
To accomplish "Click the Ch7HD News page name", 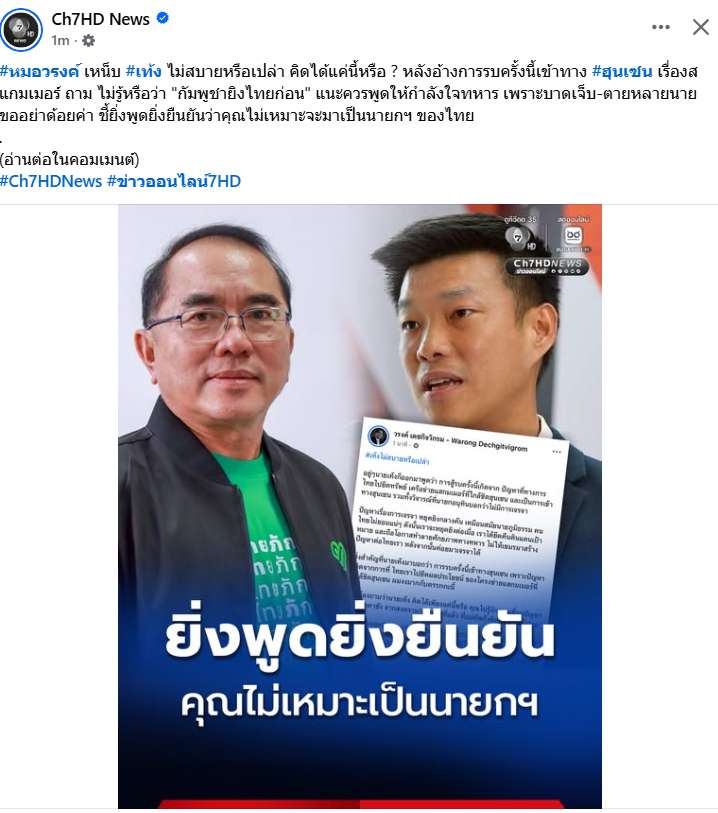I will pos(101,19).
